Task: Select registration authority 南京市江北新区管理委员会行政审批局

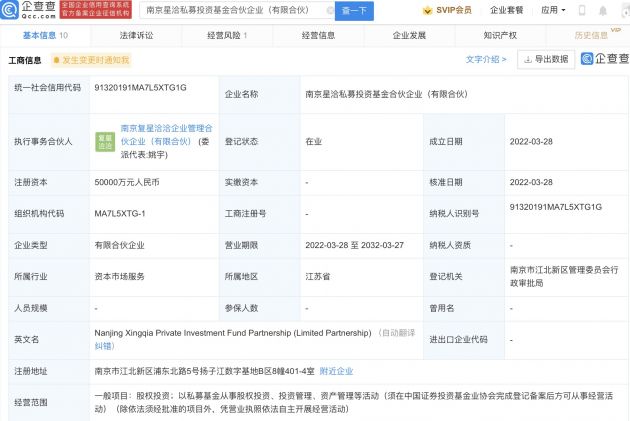Action: click(x=564, y=276)
